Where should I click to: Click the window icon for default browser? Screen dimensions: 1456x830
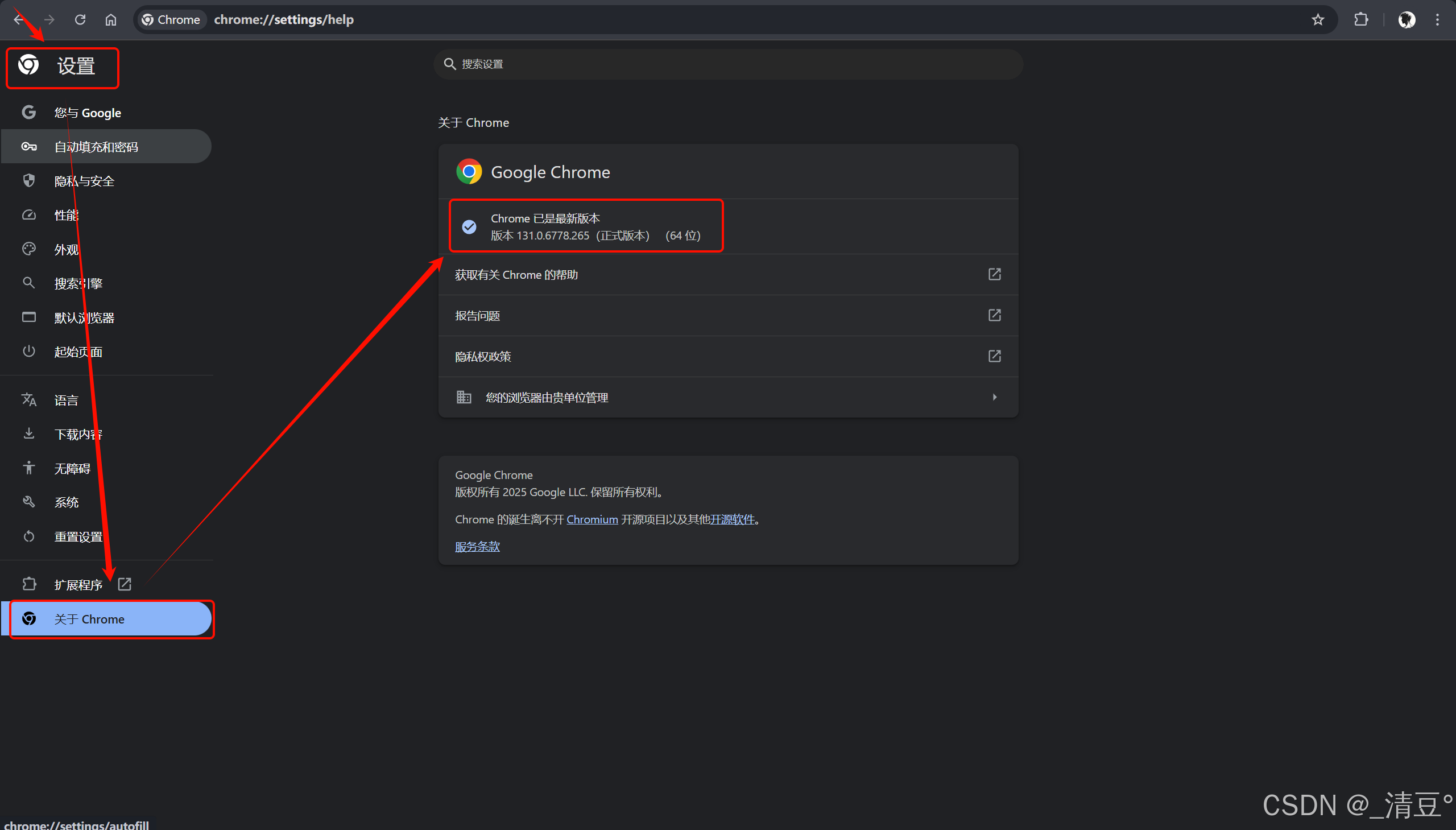[x=29, y=317]
